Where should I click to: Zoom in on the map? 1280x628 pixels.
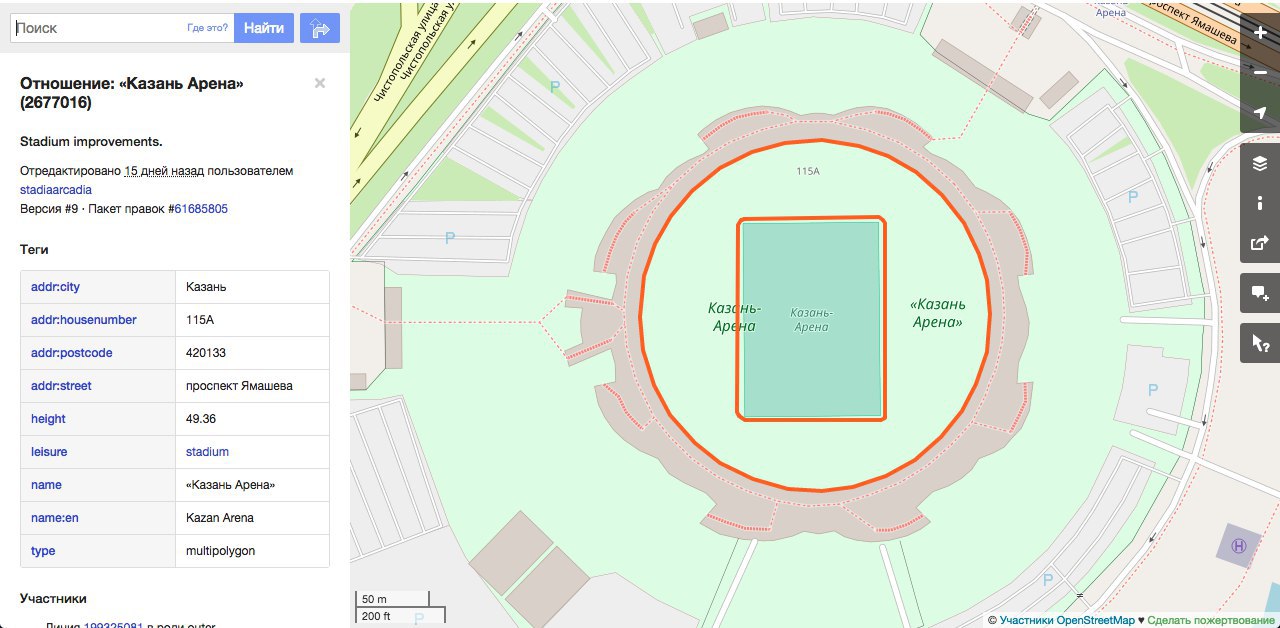click(1260, 33)
